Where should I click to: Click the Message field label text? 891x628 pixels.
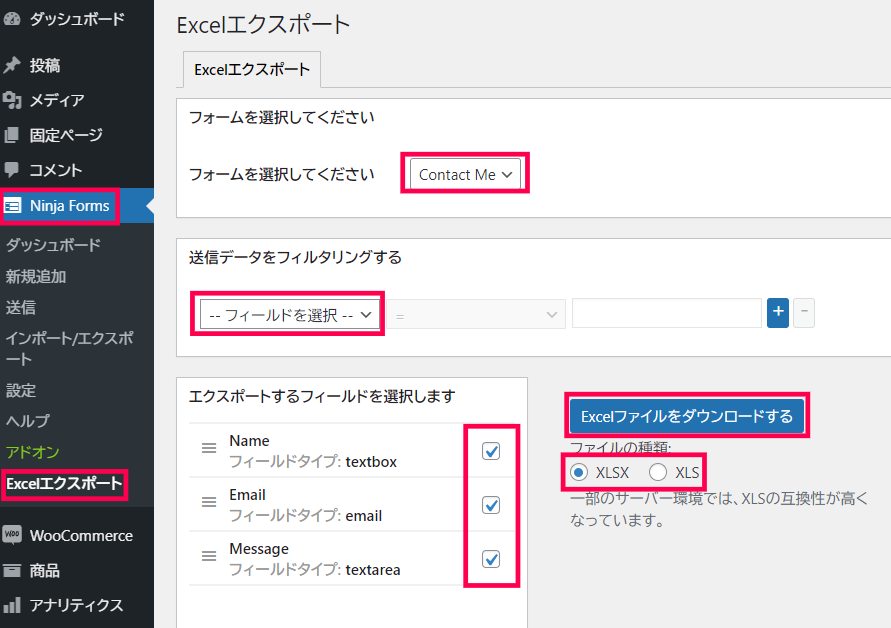(259, 548)
